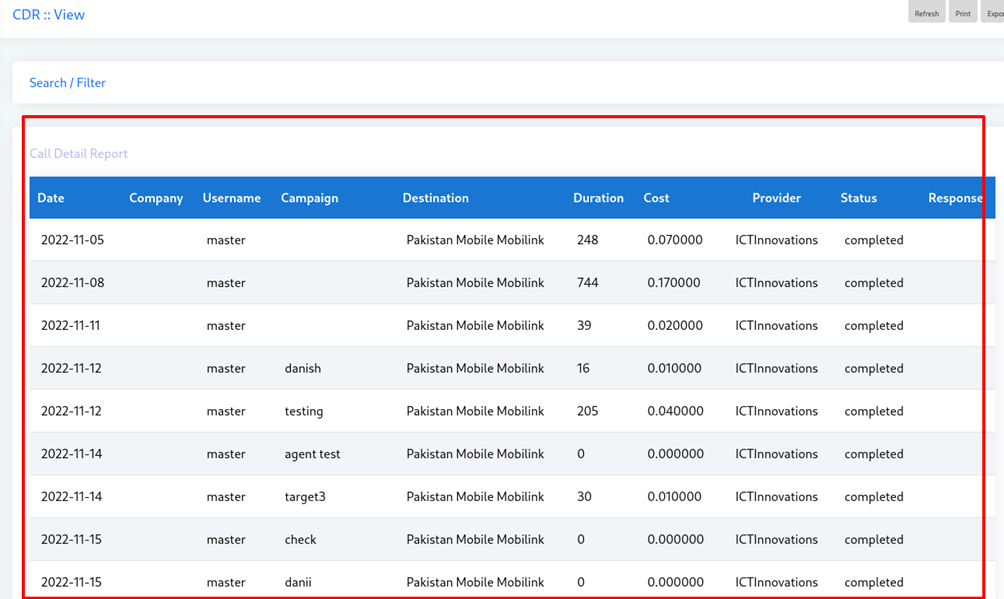Click 'completed' status in the danii row
This screenshot has height=599, width=1004.
tap(873, 582)
